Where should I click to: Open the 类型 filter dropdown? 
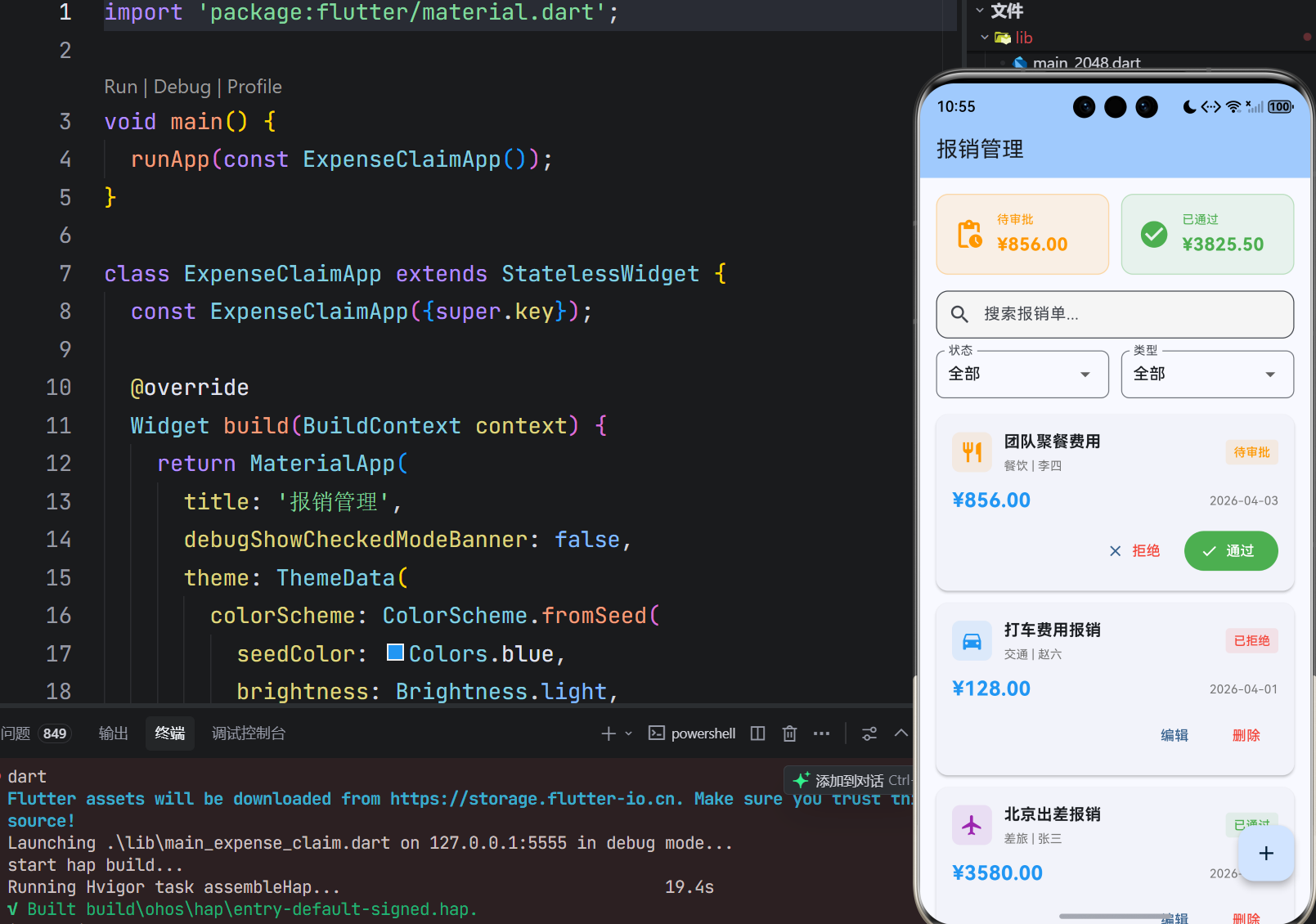point(1207,375)
